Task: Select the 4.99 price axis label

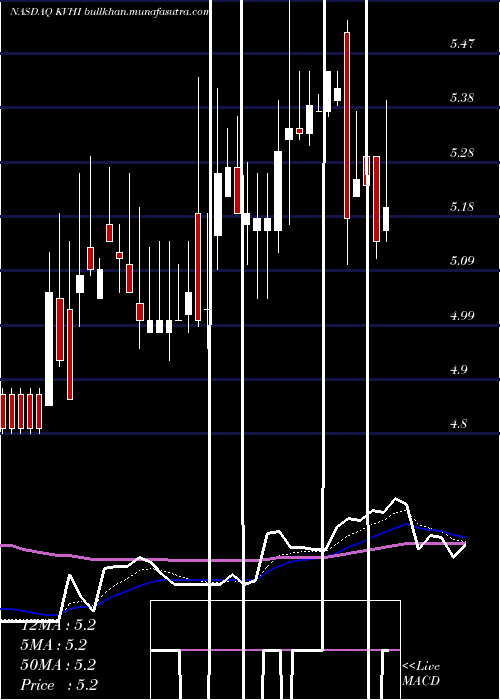Action: (462, 316)
